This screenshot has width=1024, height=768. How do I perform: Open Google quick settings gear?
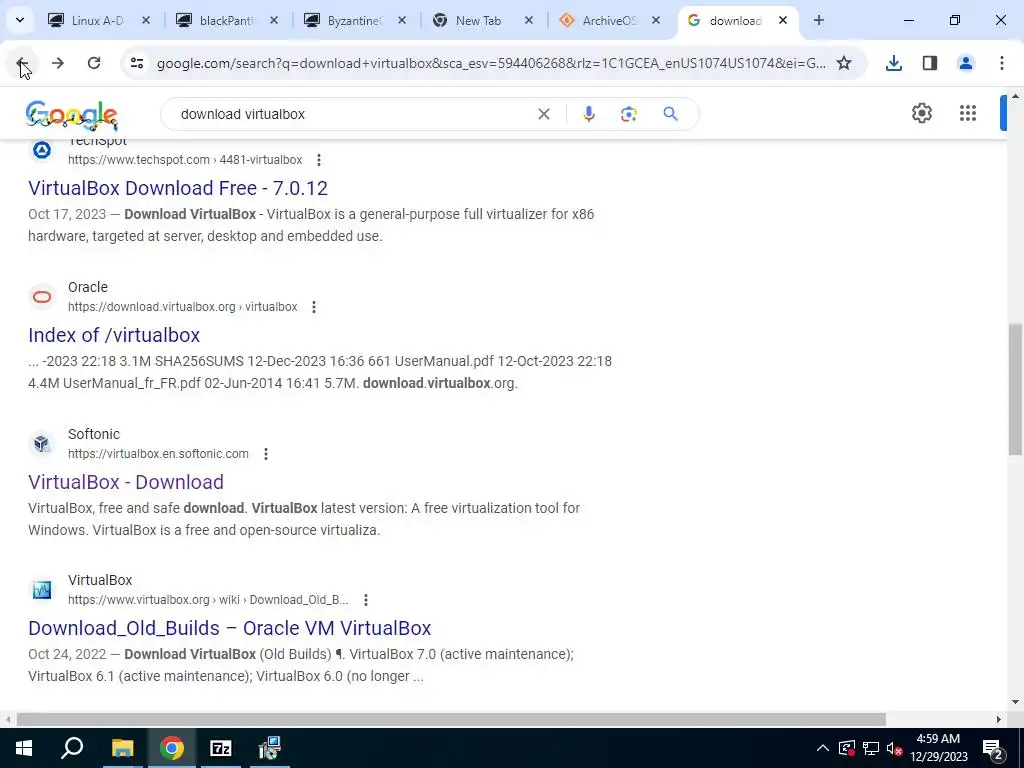click(921, 113)
